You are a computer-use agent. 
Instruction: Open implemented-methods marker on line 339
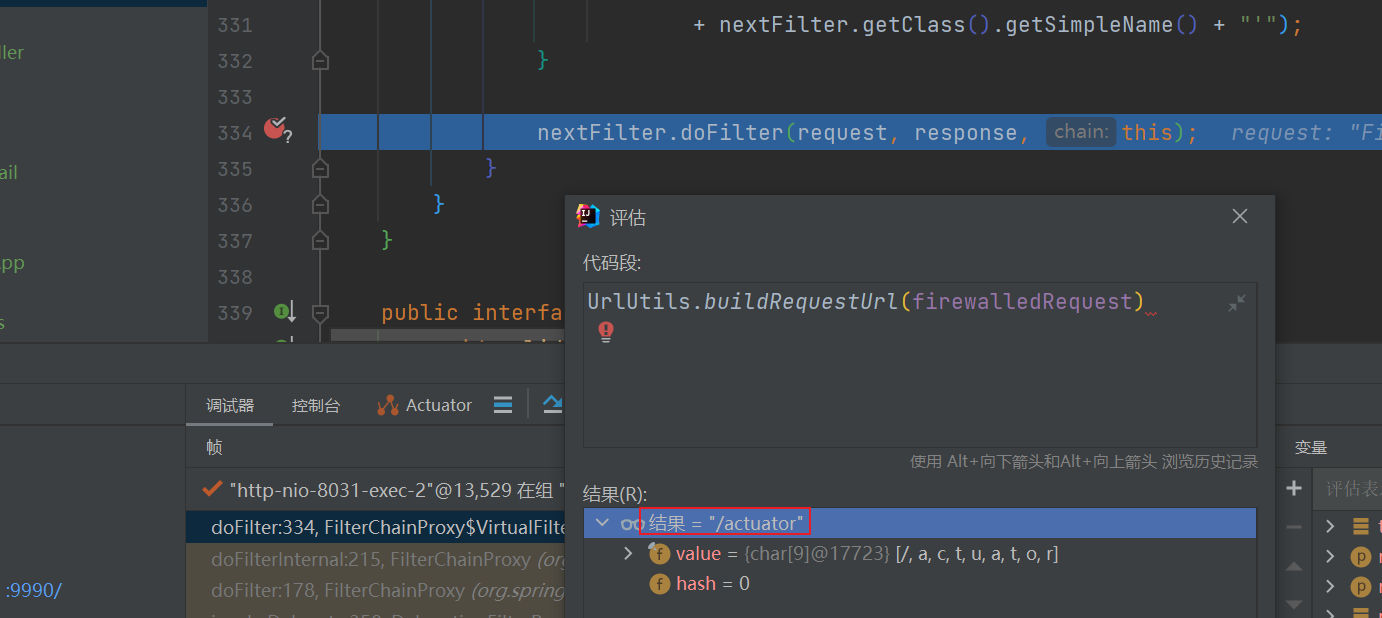[x=285, y=313]
